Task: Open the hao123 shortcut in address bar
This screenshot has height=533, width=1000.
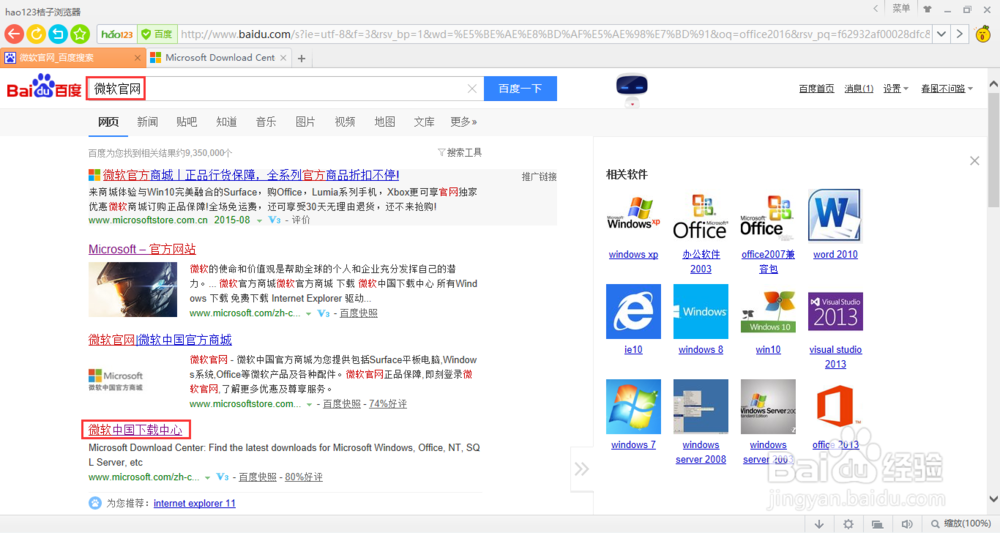Action: [x=117, y=34]
